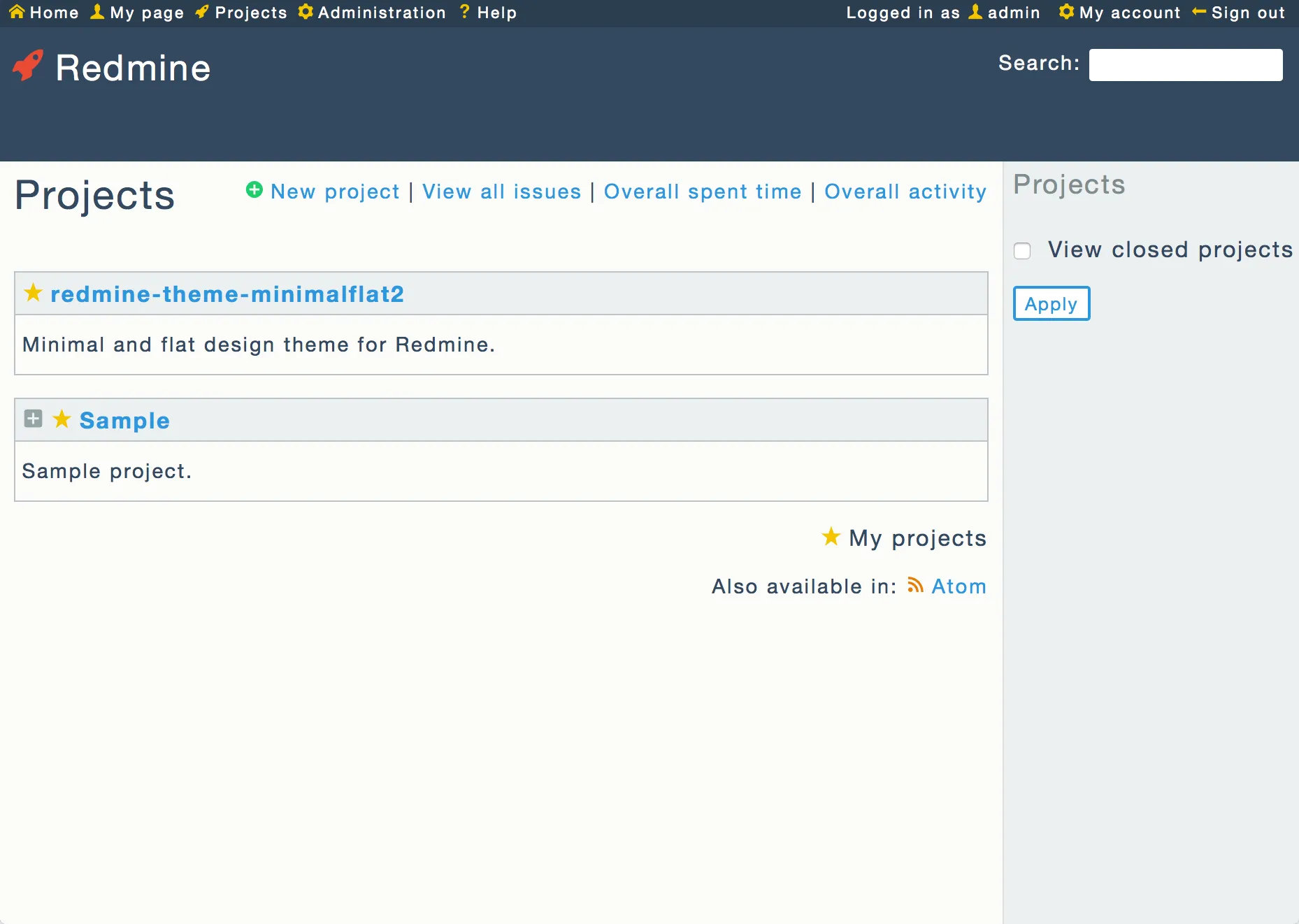1299x924 pixels.
Task: Open the Overall spent time link
Action: [x=702, y=192]
